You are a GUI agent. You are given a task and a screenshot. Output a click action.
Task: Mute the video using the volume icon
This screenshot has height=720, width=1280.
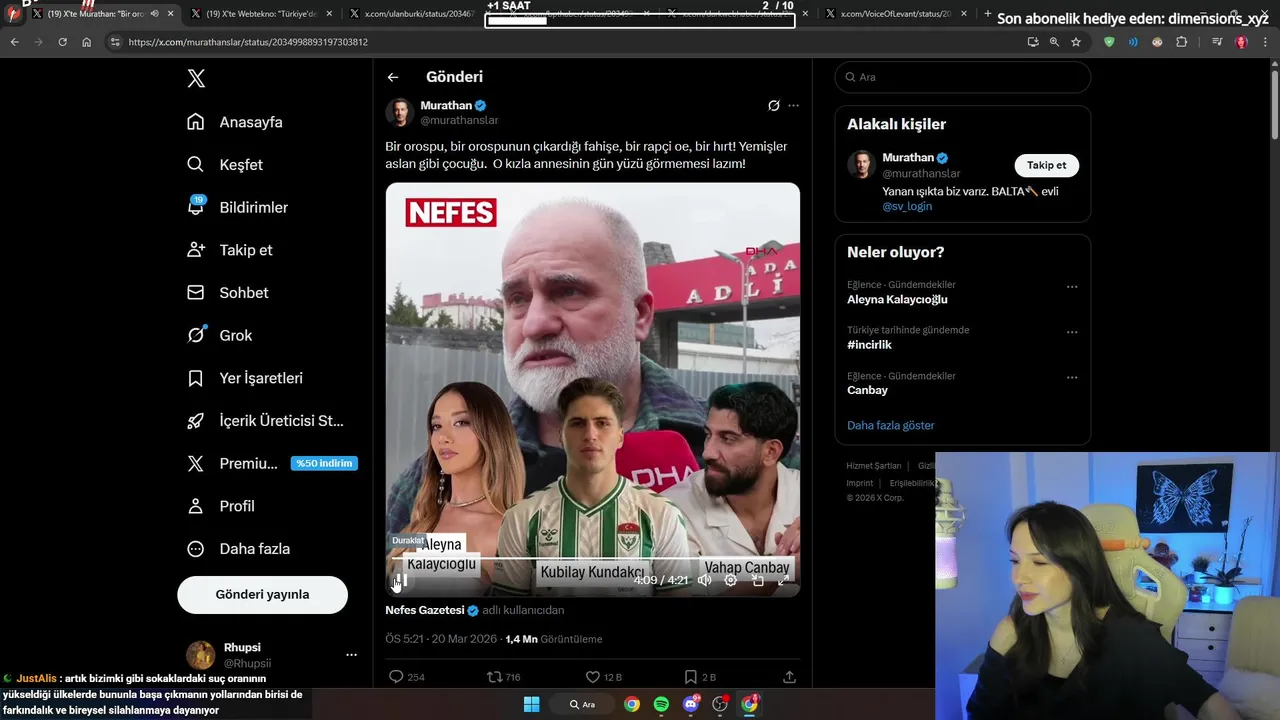click(x=705, y=580)
